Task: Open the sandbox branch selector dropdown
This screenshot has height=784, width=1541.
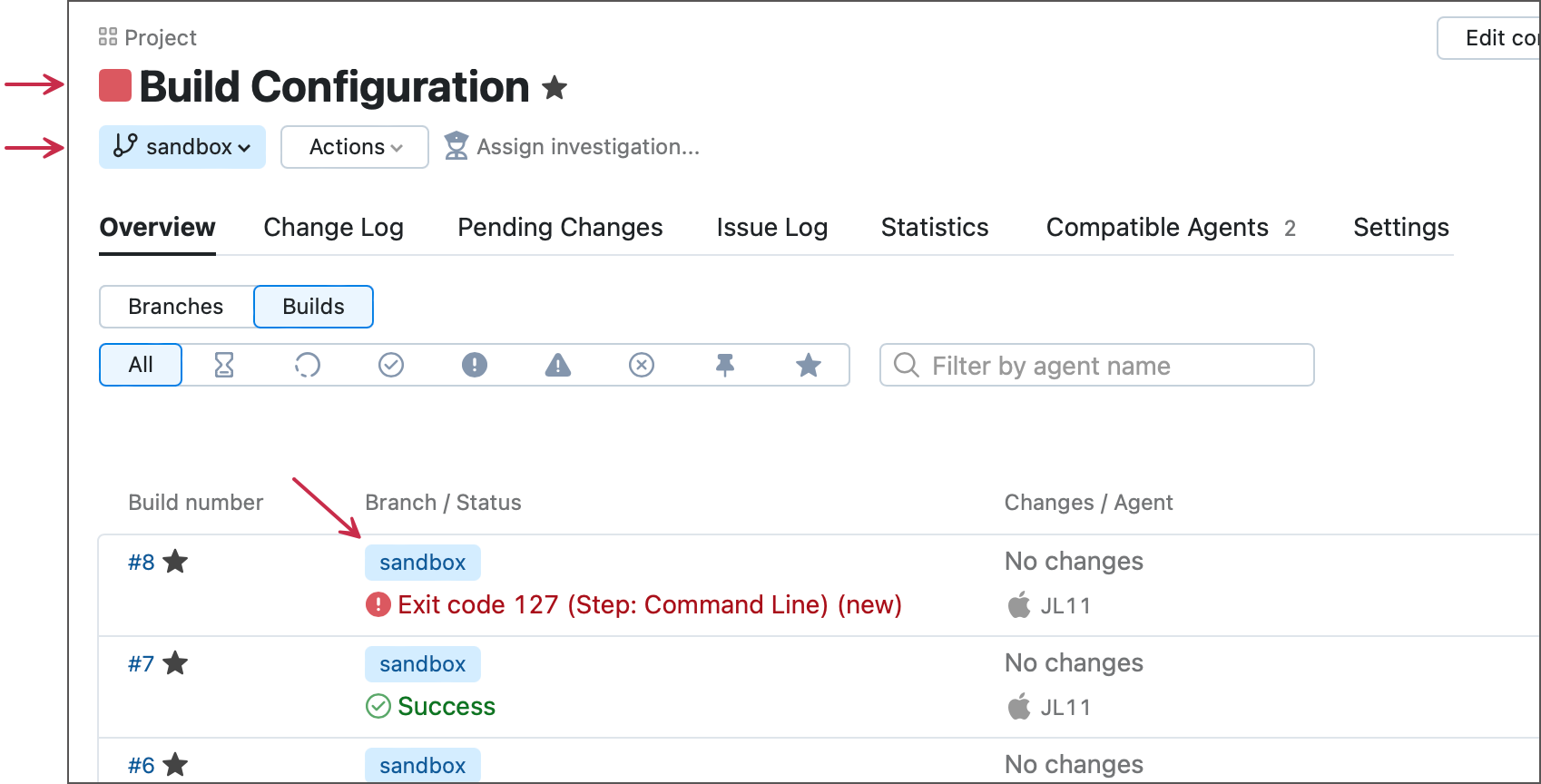Action: point(182,146)
